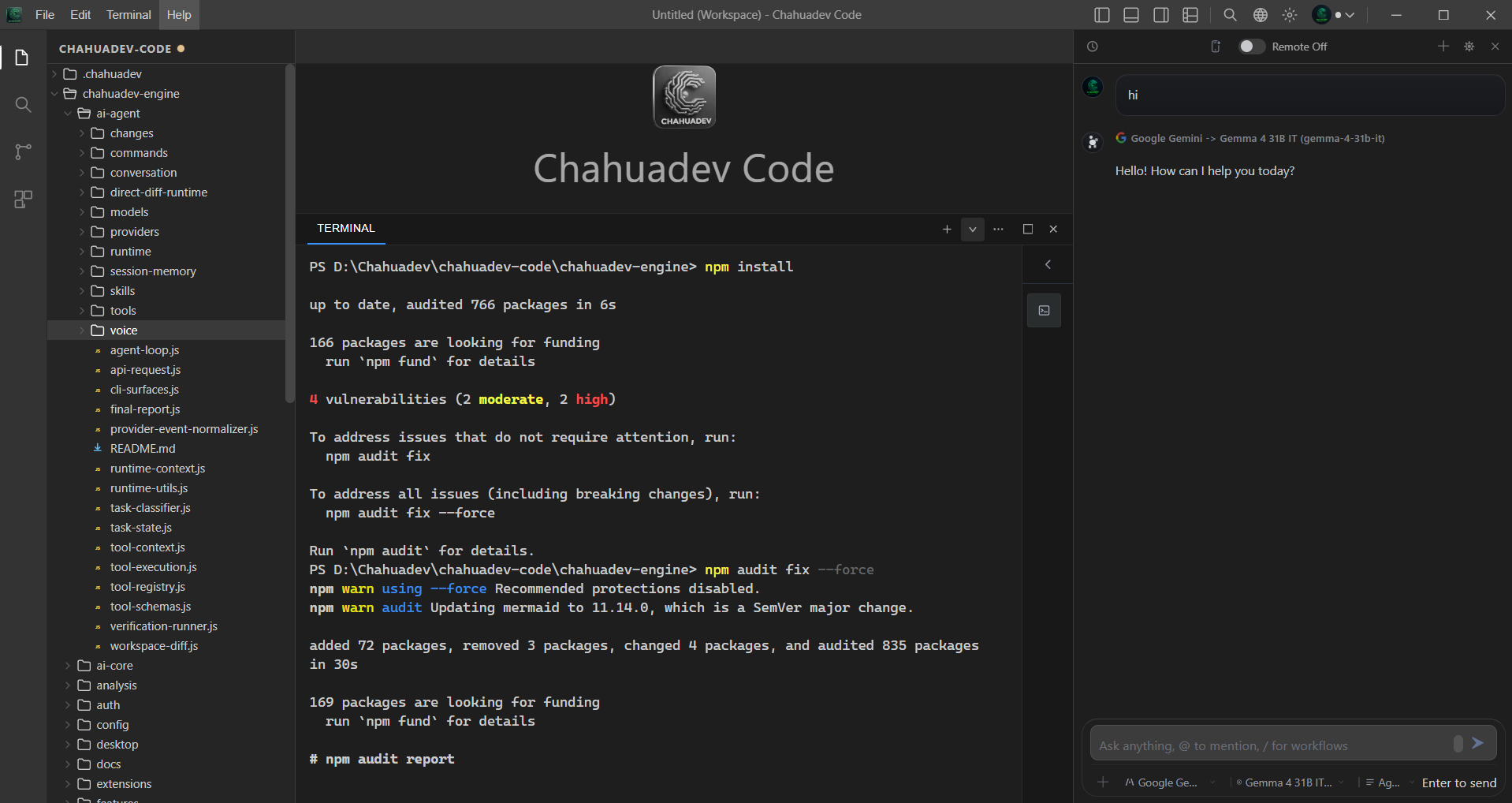Click the mobile device icon near Remote toggle
Image resolution: width=1512 pixels, height=803 pixels.
[x=1216, y=47]
